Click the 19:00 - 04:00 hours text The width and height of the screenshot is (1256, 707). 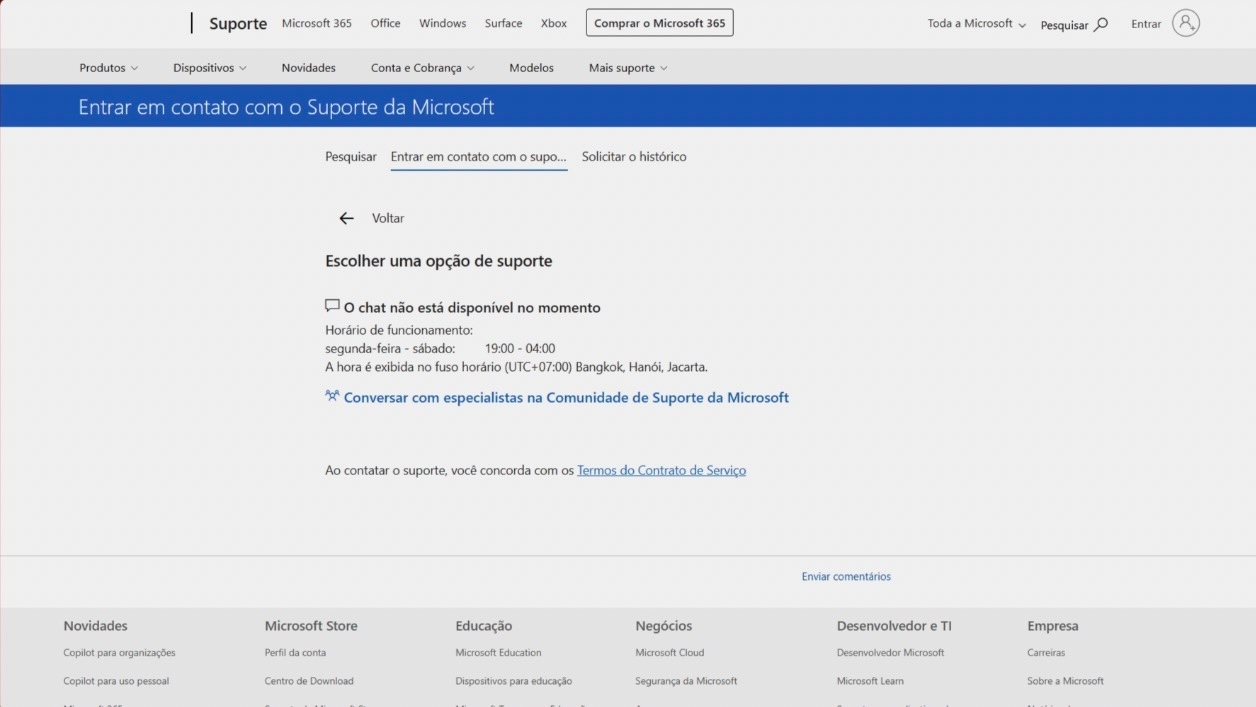point(520,349)
